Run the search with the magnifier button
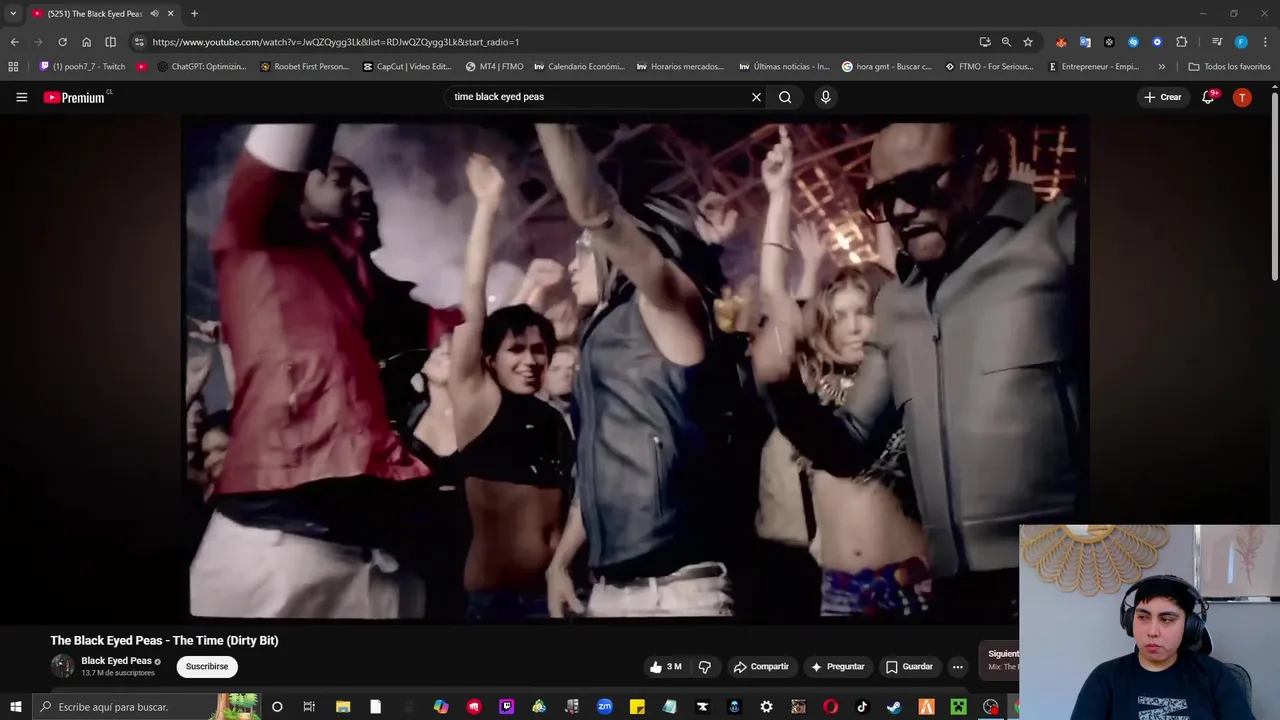The width and height of the screenshot is (1280, 720). click(785, 97)
